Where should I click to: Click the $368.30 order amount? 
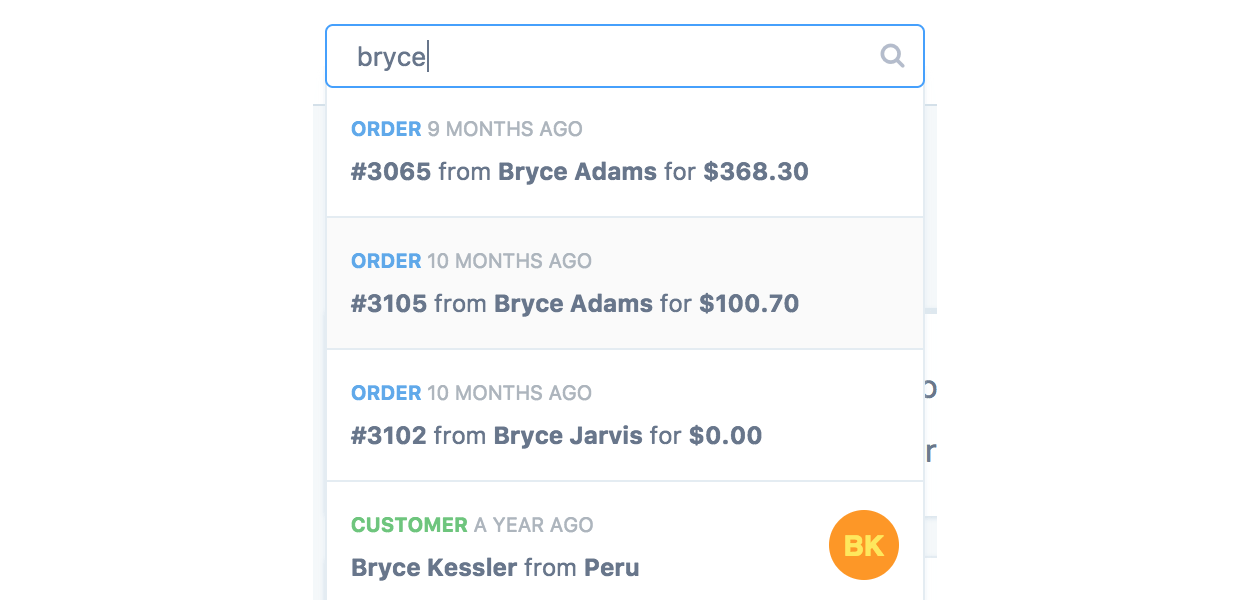pyautogui.click(x=756, y=172)
